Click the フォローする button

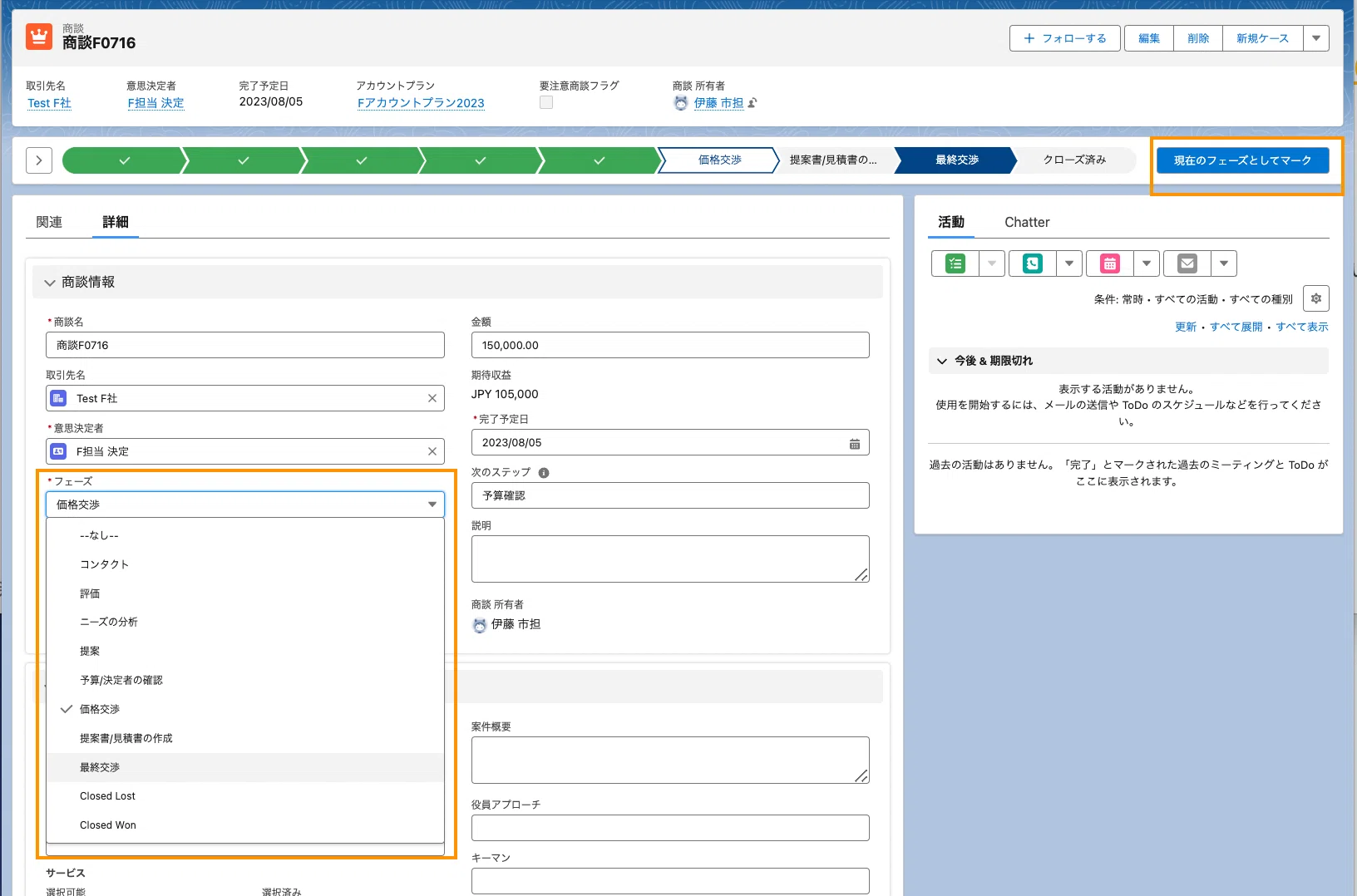(x=1065, y=38)
